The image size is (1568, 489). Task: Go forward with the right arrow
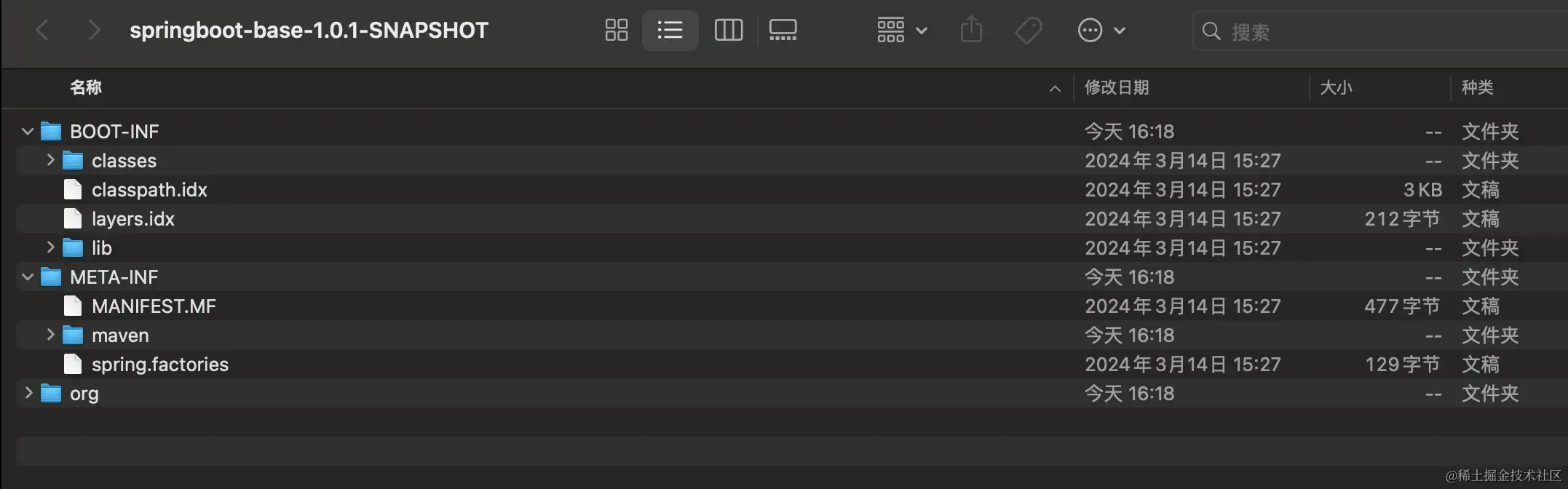tap(94, 30)
